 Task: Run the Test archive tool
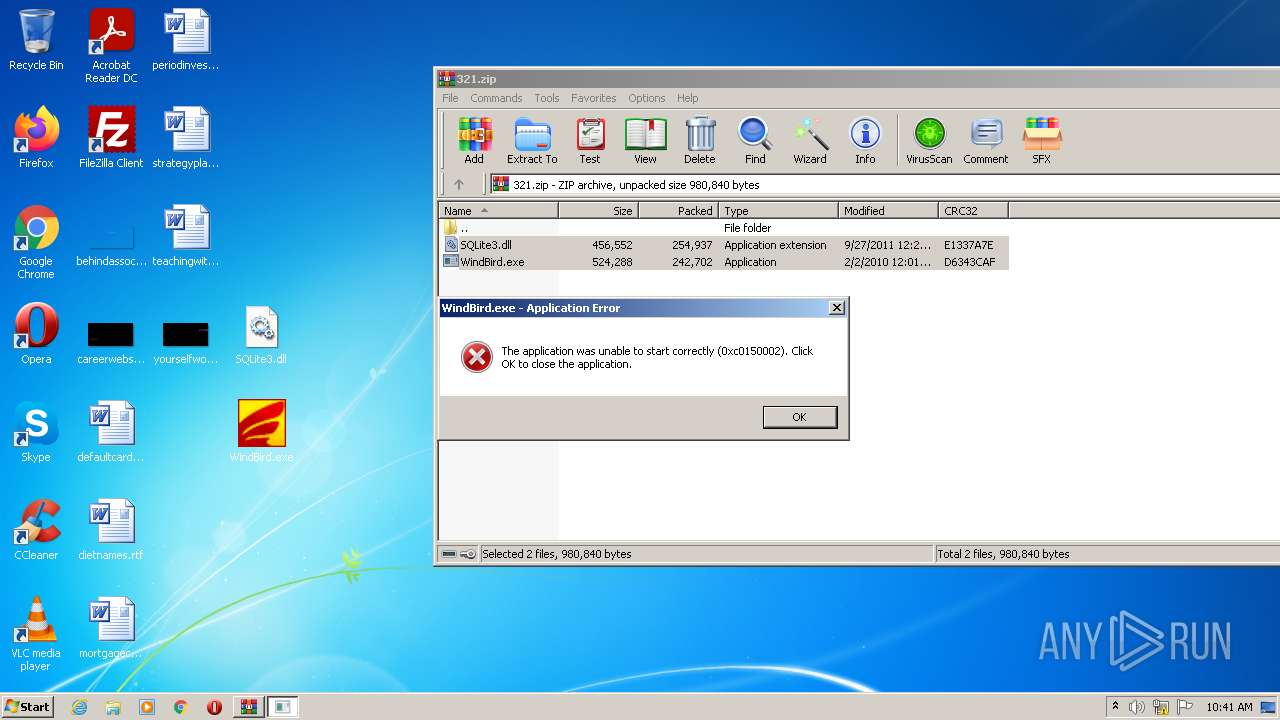pos(590,141)
